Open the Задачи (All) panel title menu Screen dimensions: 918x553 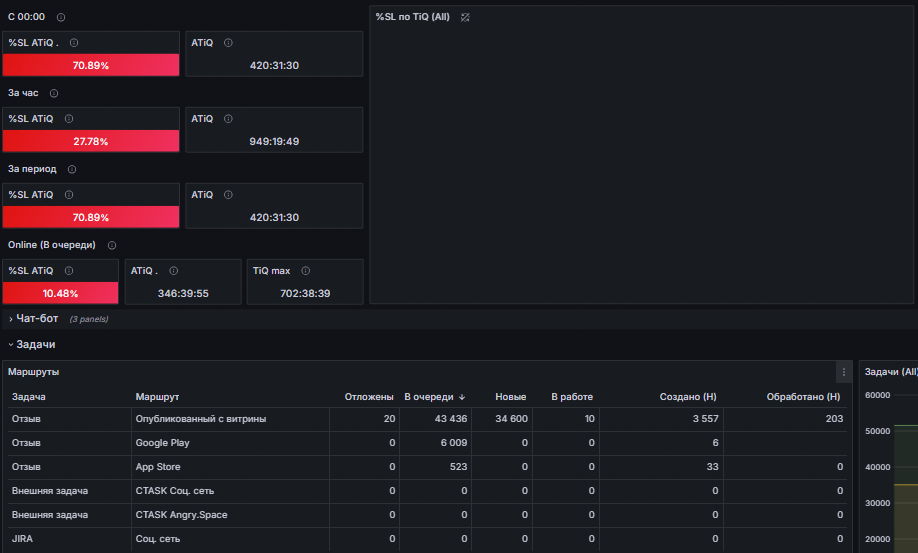pyautogui.click(x=891, y=372)
